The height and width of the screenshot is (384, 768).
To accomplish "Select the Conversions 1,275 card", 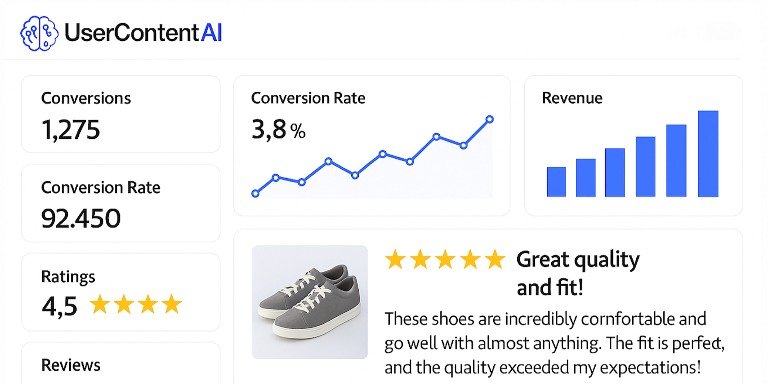I will tap(121, 114).
